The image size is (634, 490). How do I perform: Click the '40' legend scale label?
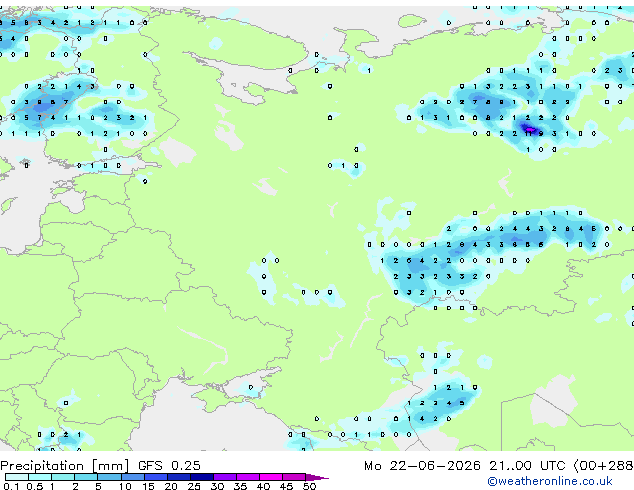263,486
